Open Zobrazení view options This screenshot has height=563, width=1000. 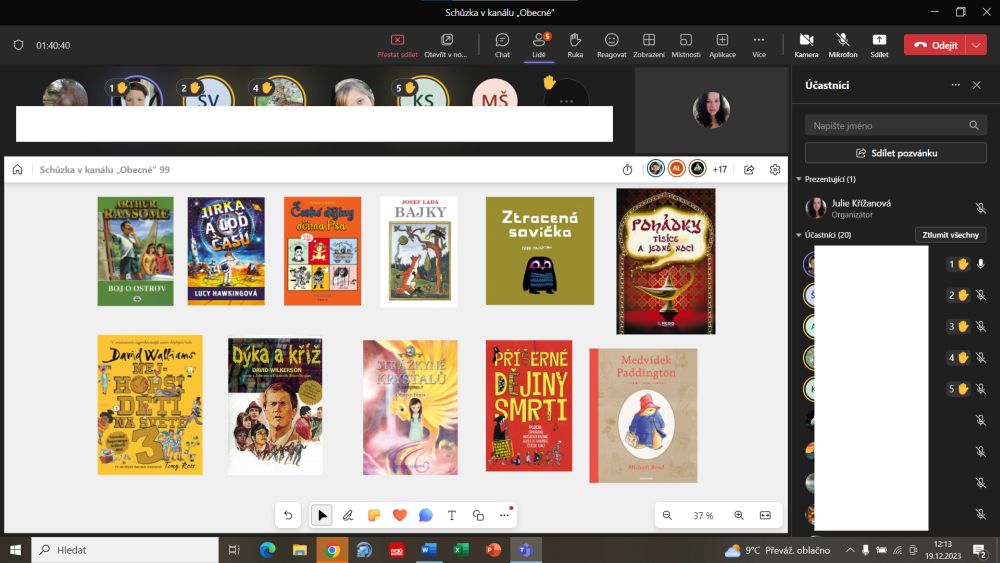pyautogui.click(x=649, y=45)
